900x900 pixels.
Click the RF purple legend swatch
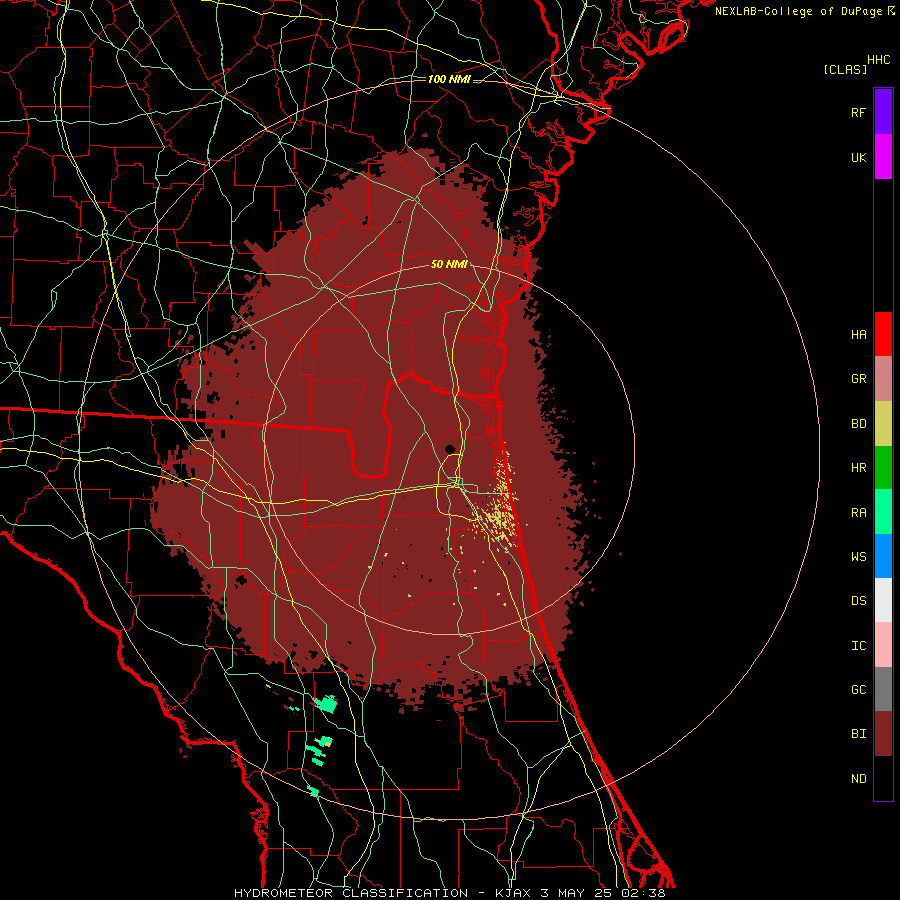click(883, 112)
